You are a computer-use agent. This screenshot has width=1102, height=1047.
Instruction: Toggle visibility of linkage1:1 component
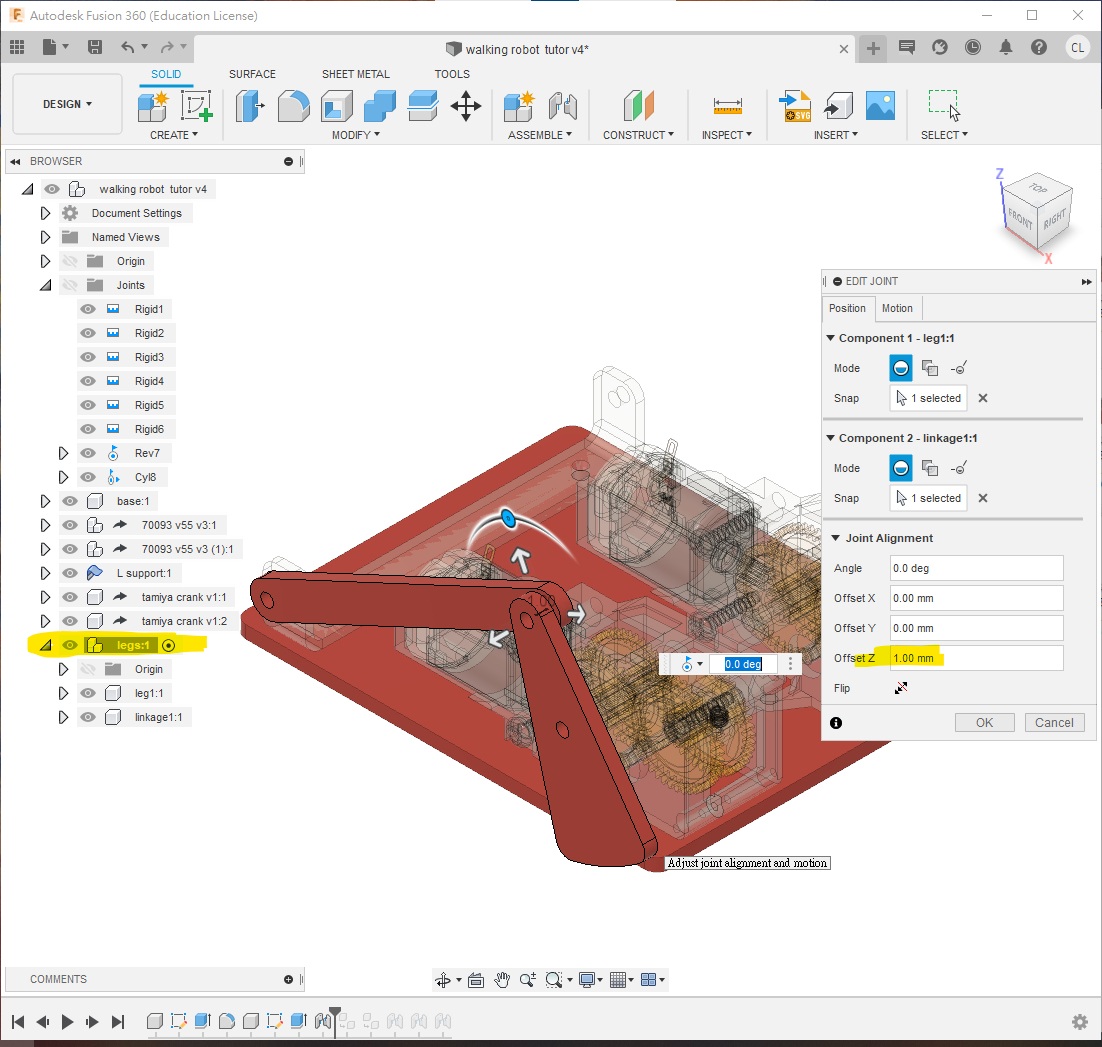tap(88, 717)
